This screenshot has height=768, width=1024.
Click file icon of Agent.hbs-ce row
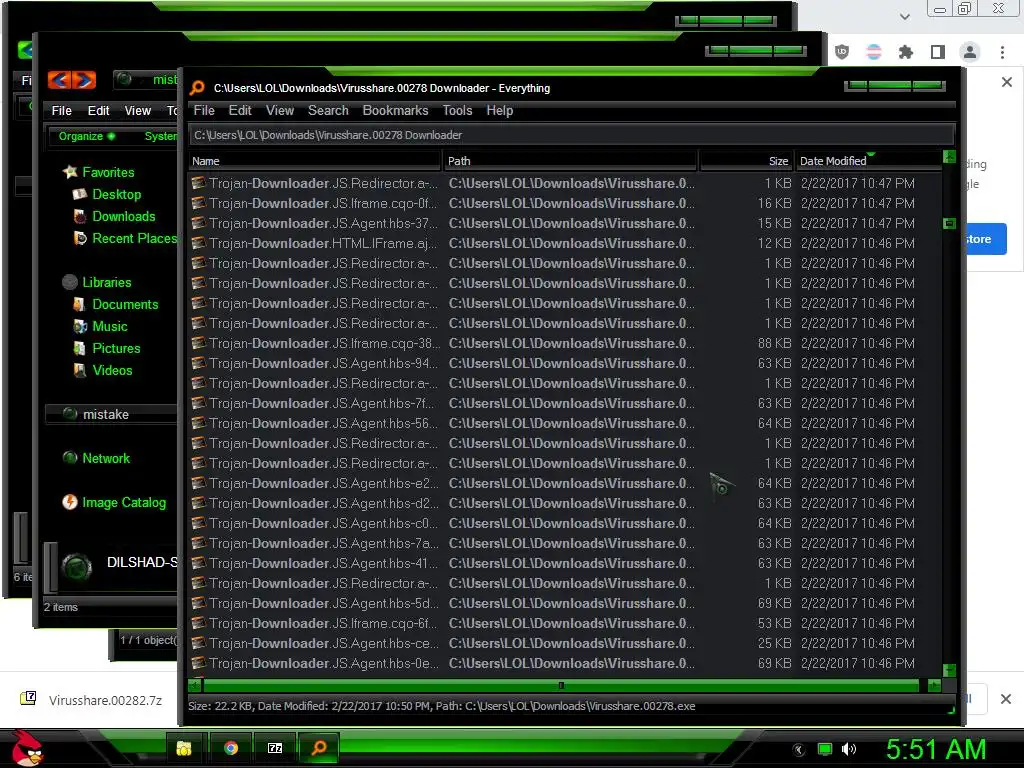point(199,643)
